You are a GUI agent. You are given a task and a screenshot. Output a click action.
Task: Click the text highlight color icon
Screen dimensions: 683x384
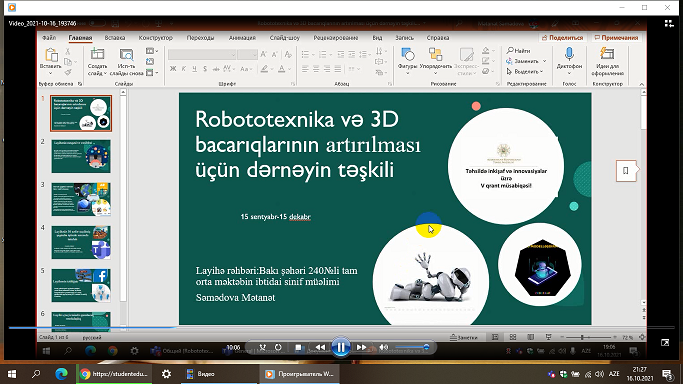[264, 69]
